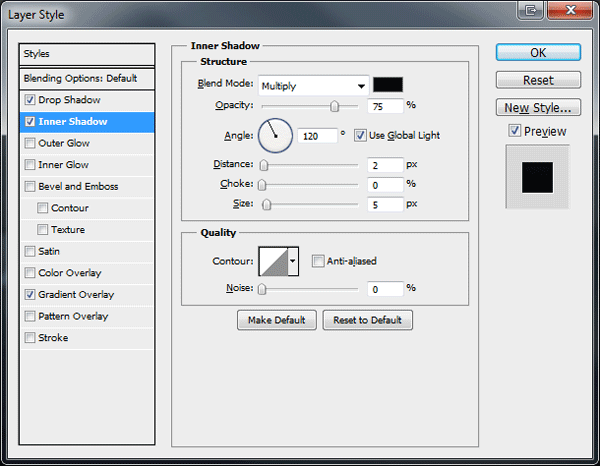Toggle Use Global Light checkbox
Image resolution: width=600 pixels, height=466 pixels.
(x=360, y=135)
